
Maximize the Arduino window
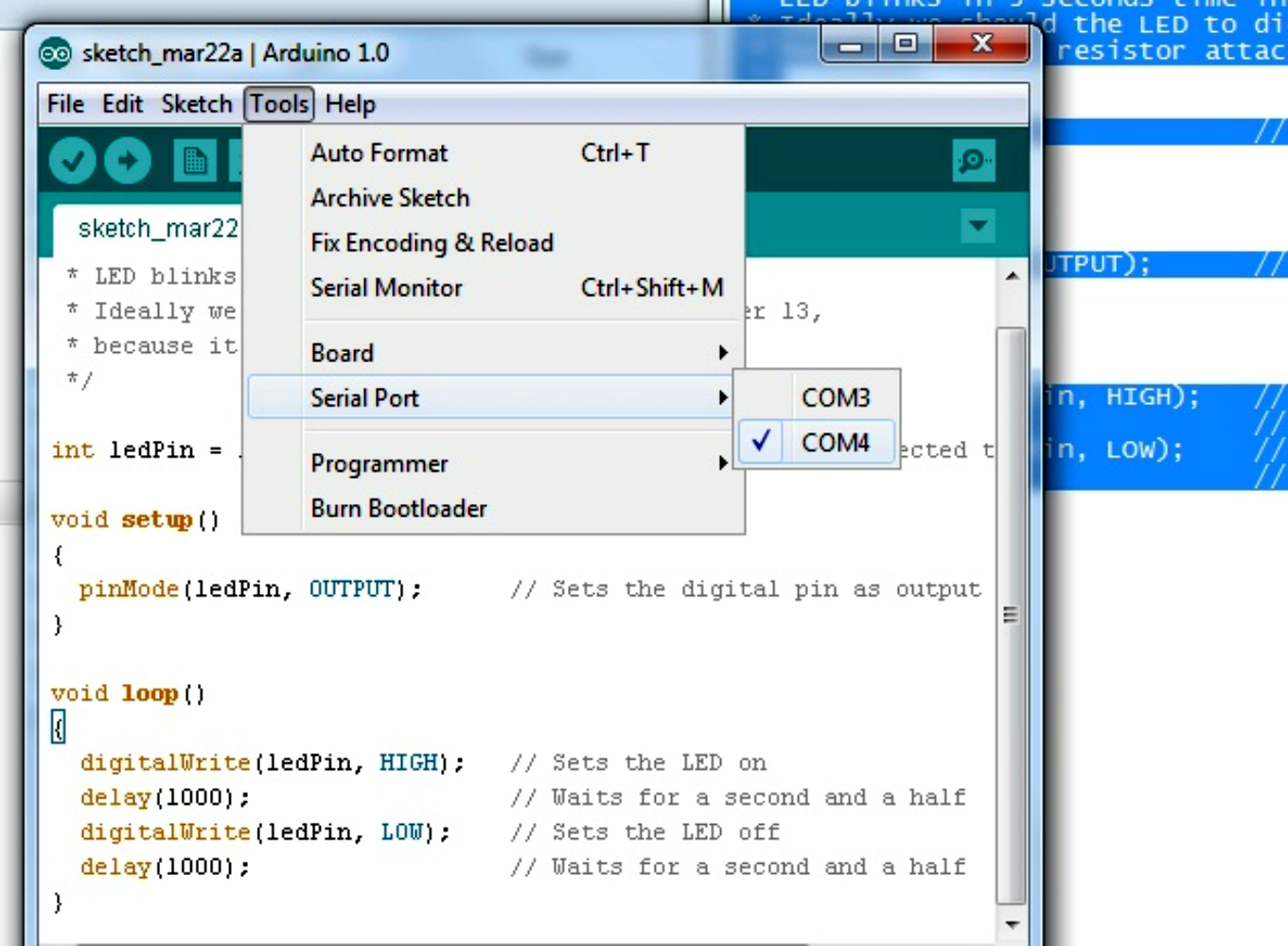[x=906, y=45]
